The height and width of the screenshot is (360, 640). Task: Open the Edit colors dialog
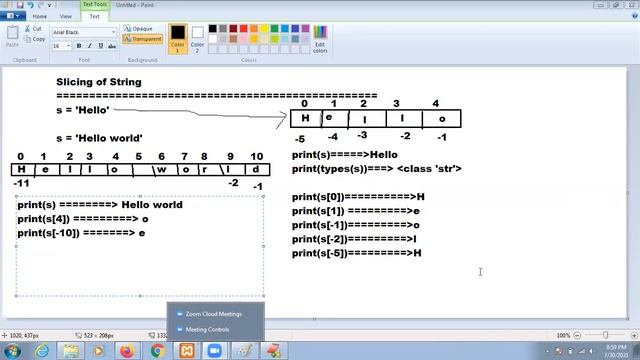coord(320,39)
